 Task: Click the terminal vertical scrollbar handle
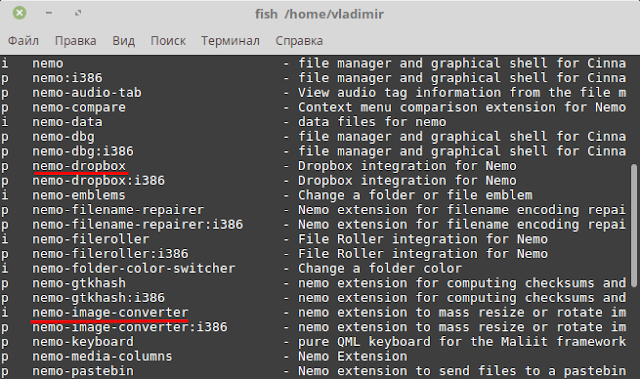click(634, 226)
